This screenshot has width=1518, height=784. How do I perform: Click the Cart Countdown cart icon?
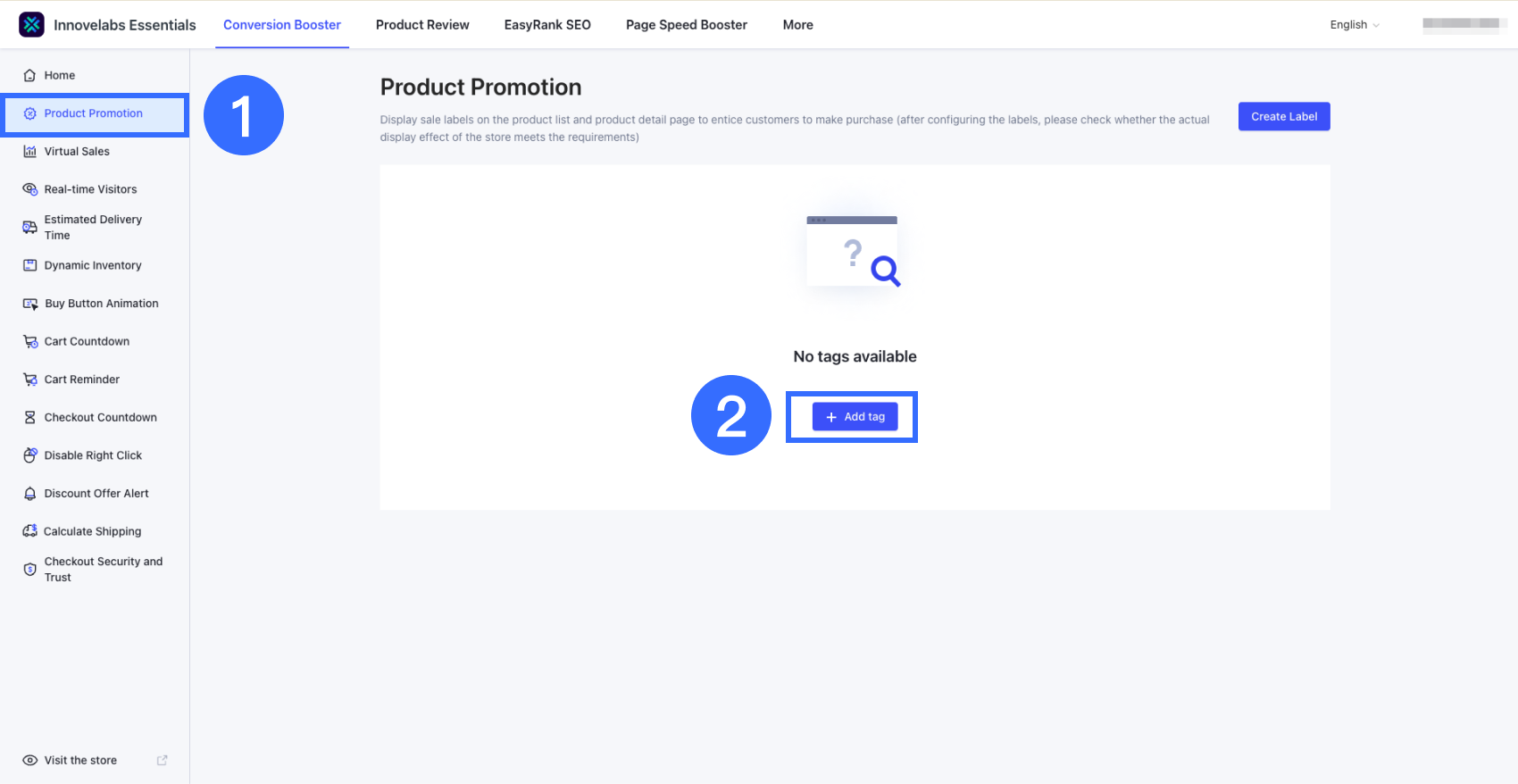[x=29, y=341]
